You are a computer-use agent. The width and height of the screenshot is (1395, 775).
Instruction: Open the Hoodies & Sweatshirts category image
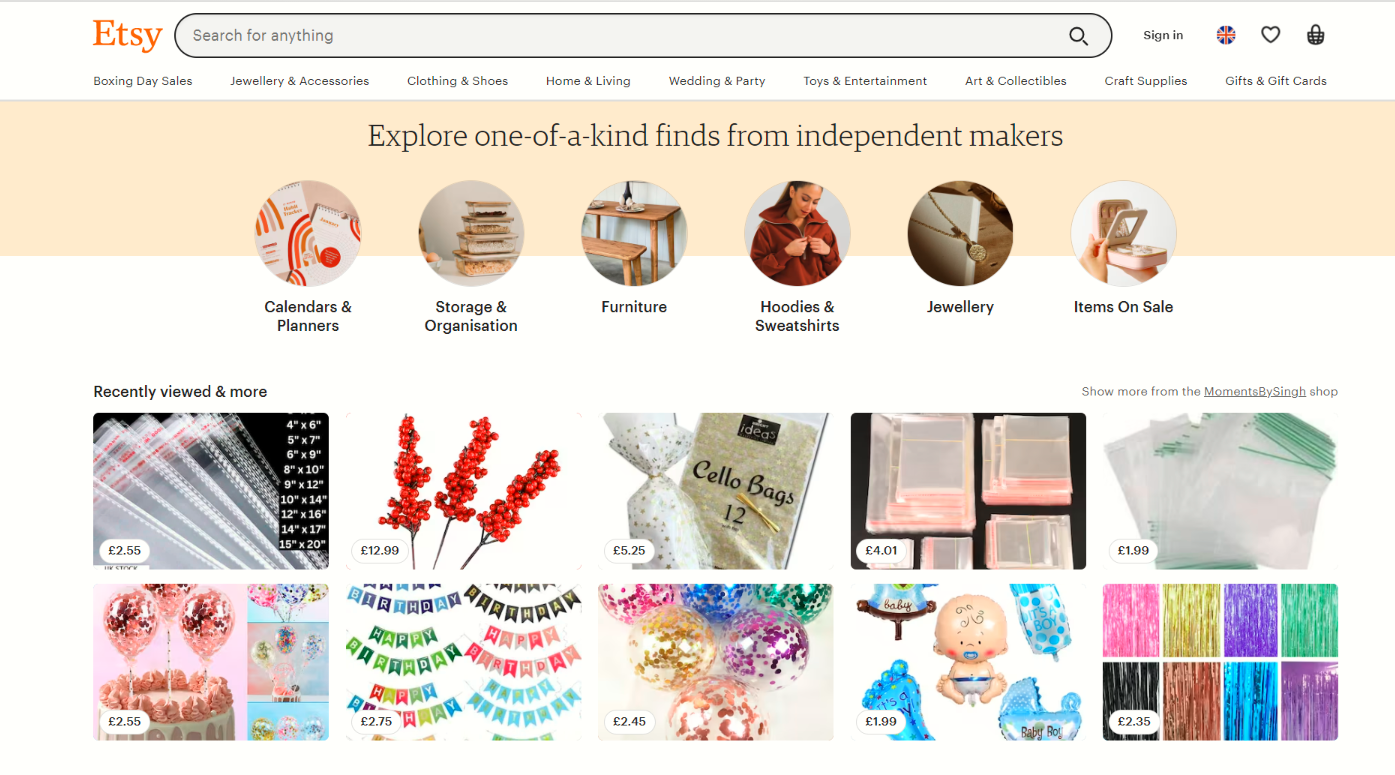[x=797, y=233]
